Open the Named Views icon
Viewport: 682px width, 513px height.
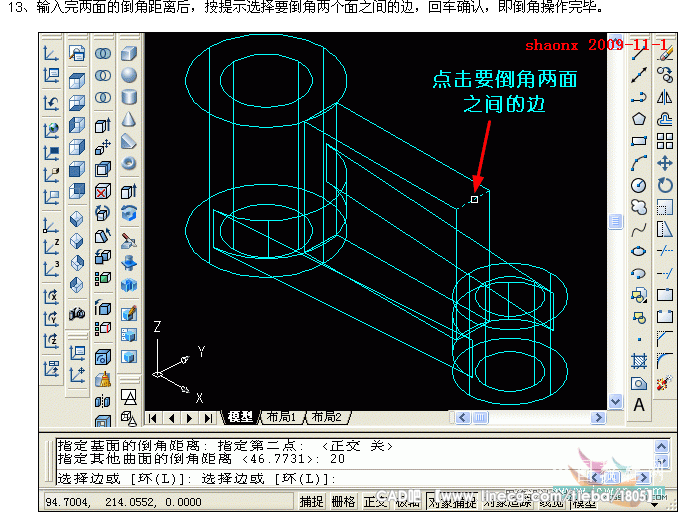point(77,54)
